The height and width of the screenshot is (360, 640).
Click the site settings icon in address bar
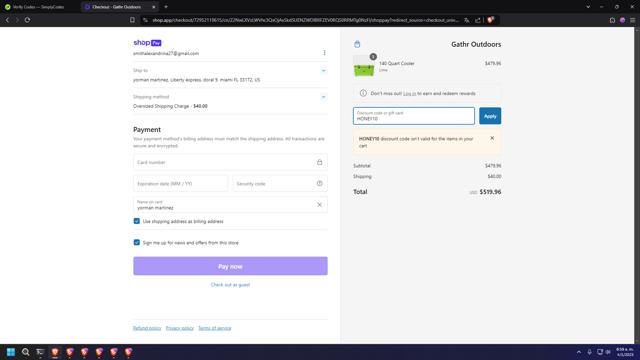click(x=145, y=20)
